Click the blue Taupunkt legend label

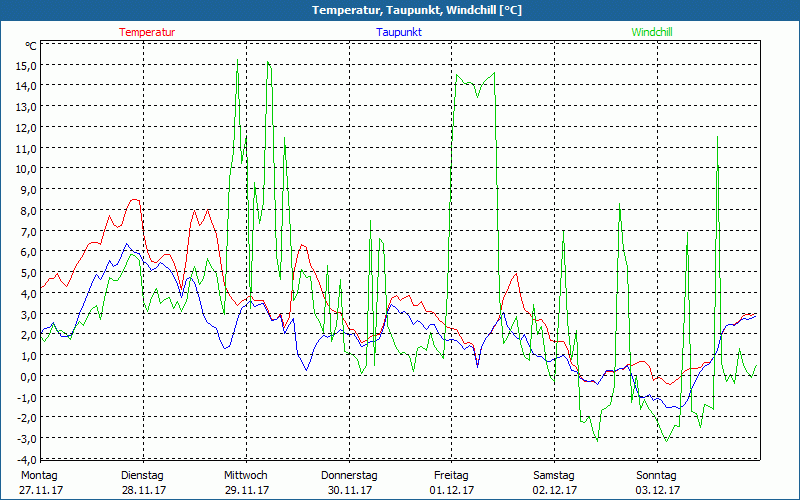(x=399, y=32)
